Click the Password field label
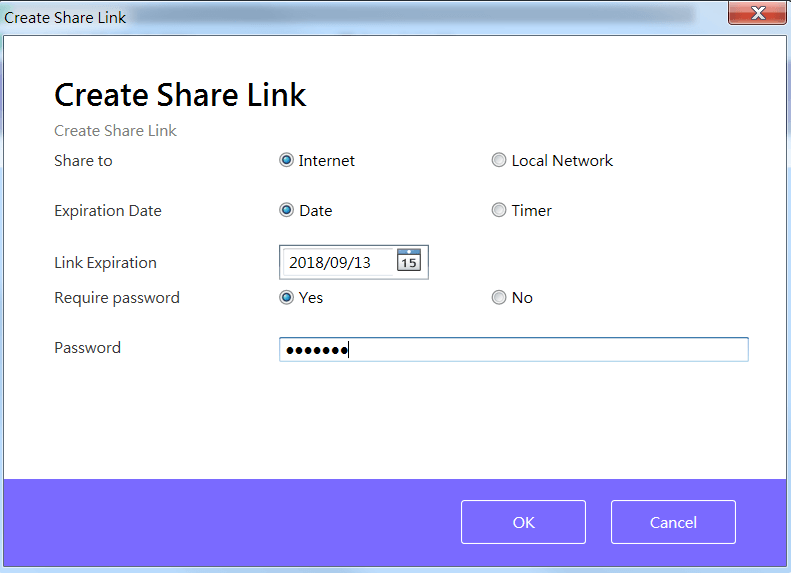Screen dimensions: 791x573 (87, 348)
